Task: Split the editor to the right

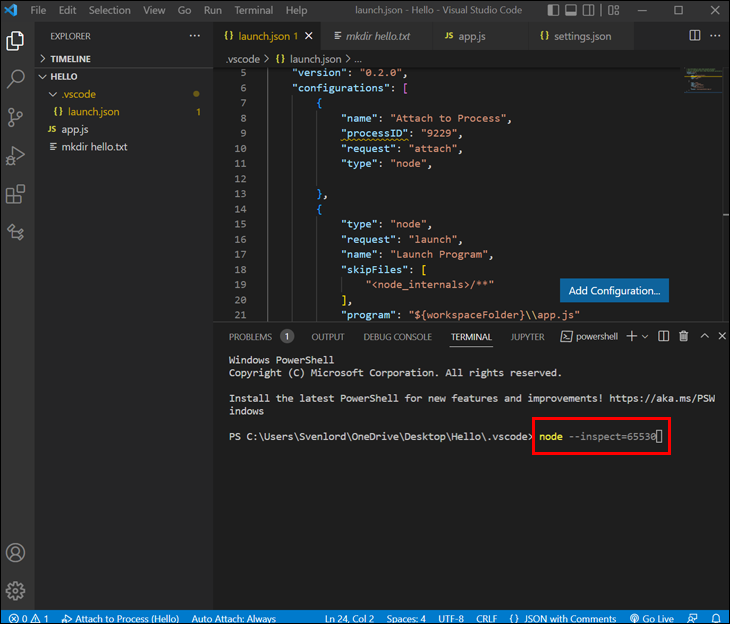Action: (695, 36)
